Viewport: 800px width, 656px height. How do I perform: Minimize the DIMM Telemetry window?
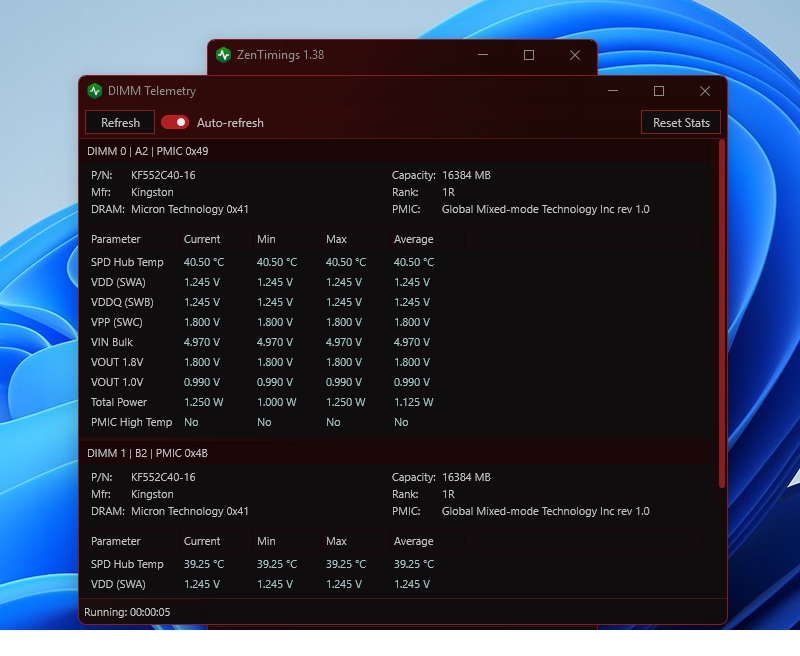coord(613,91)
